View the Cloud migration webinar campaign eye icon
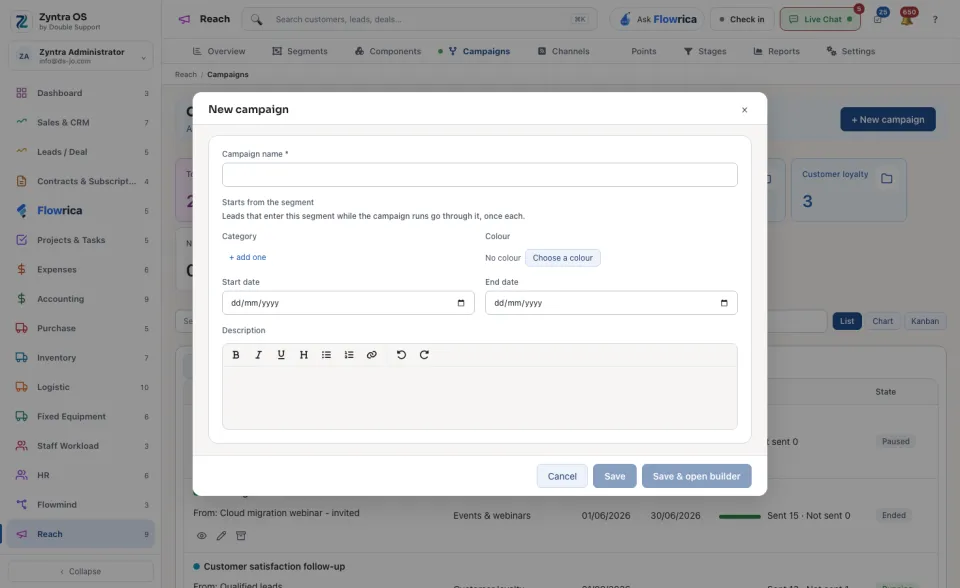The width and height of the screenshot is (960, 588). coord(201,536)
